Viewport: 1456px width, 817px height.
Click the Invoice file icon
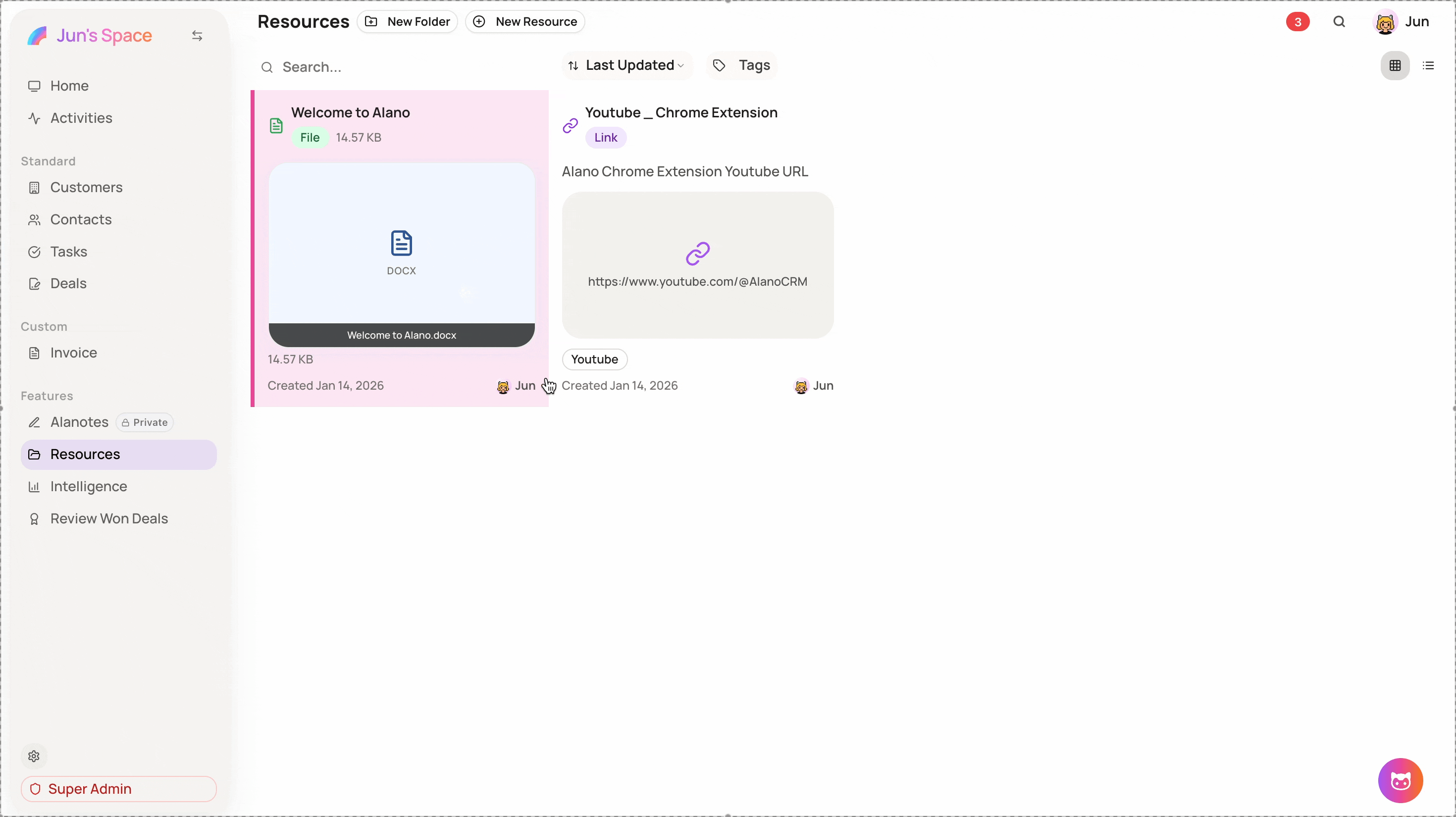point(35,353)
